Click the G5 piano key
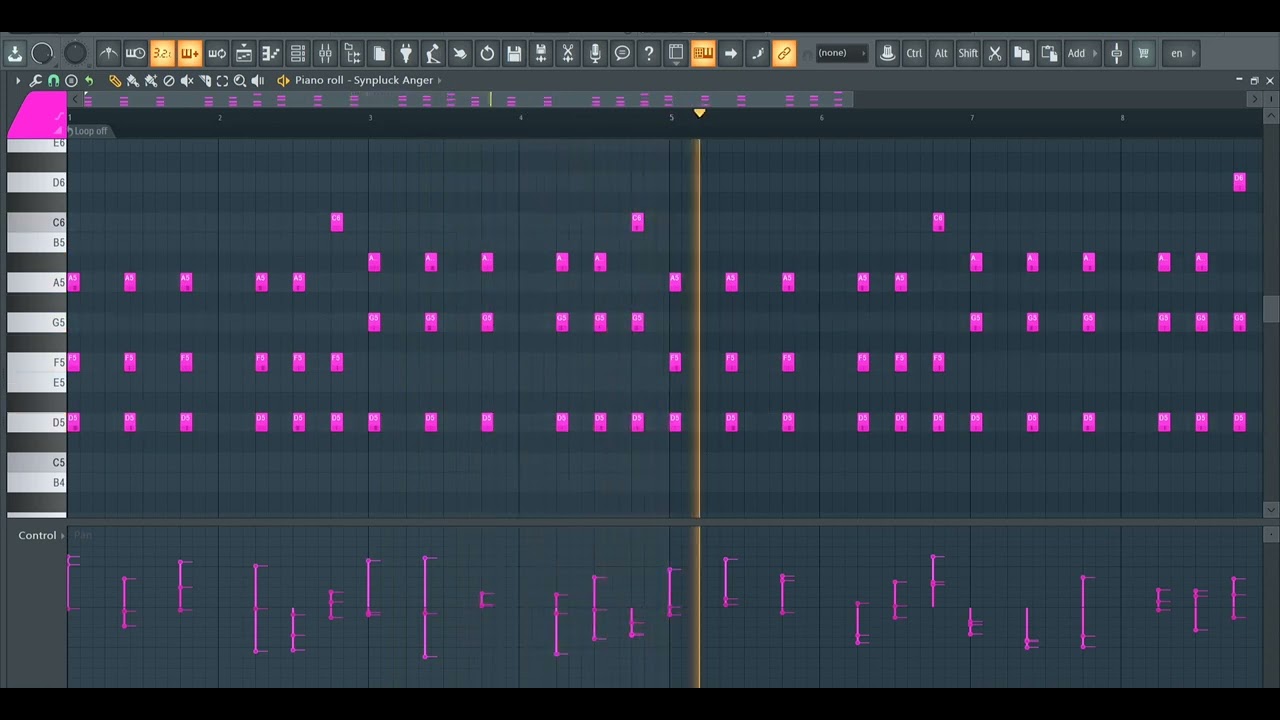 37,322
